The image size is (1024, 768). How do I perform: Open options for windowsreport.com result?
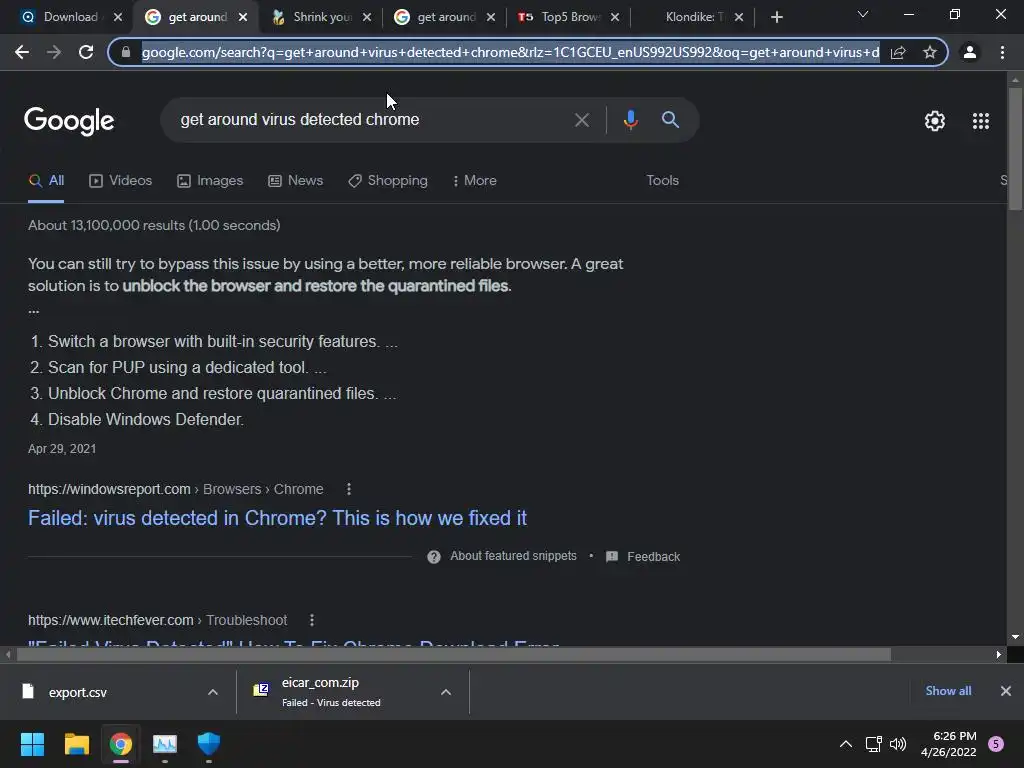tap(349, 489)
